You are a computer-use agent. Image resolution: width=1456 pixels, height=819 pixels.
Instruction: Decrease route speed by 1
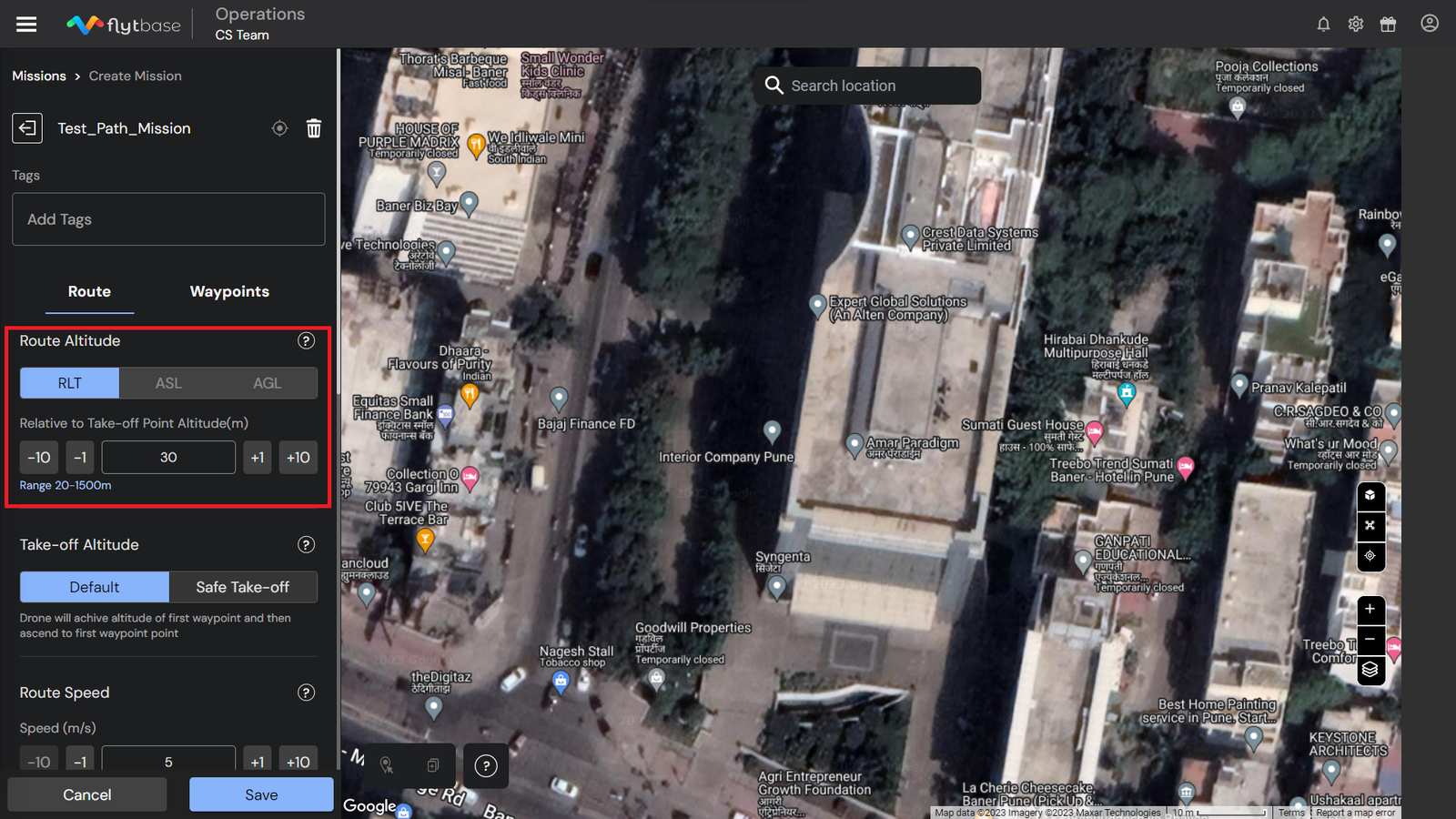click(80, 760)
